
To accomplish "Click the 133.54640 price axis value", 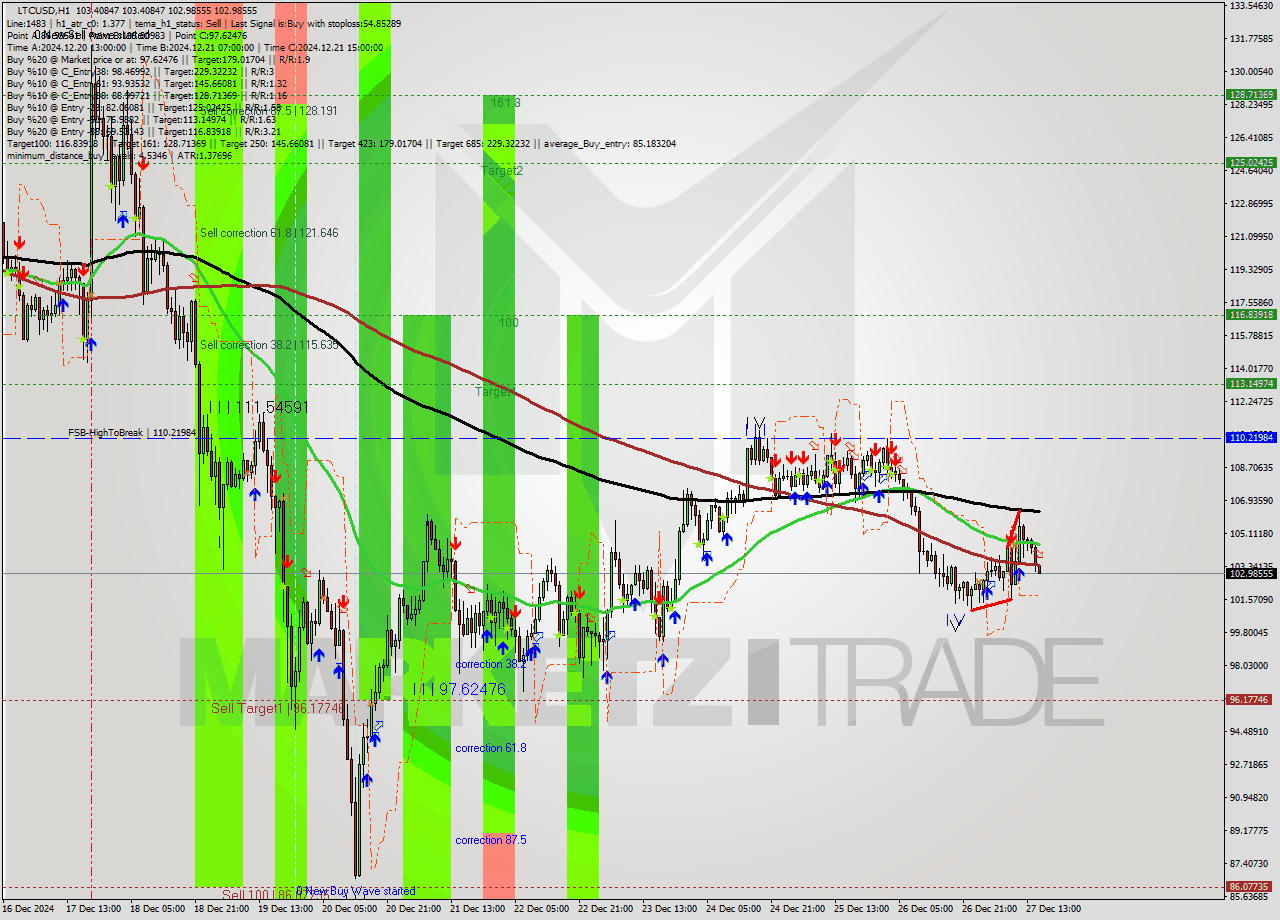I will point(1251,6).
